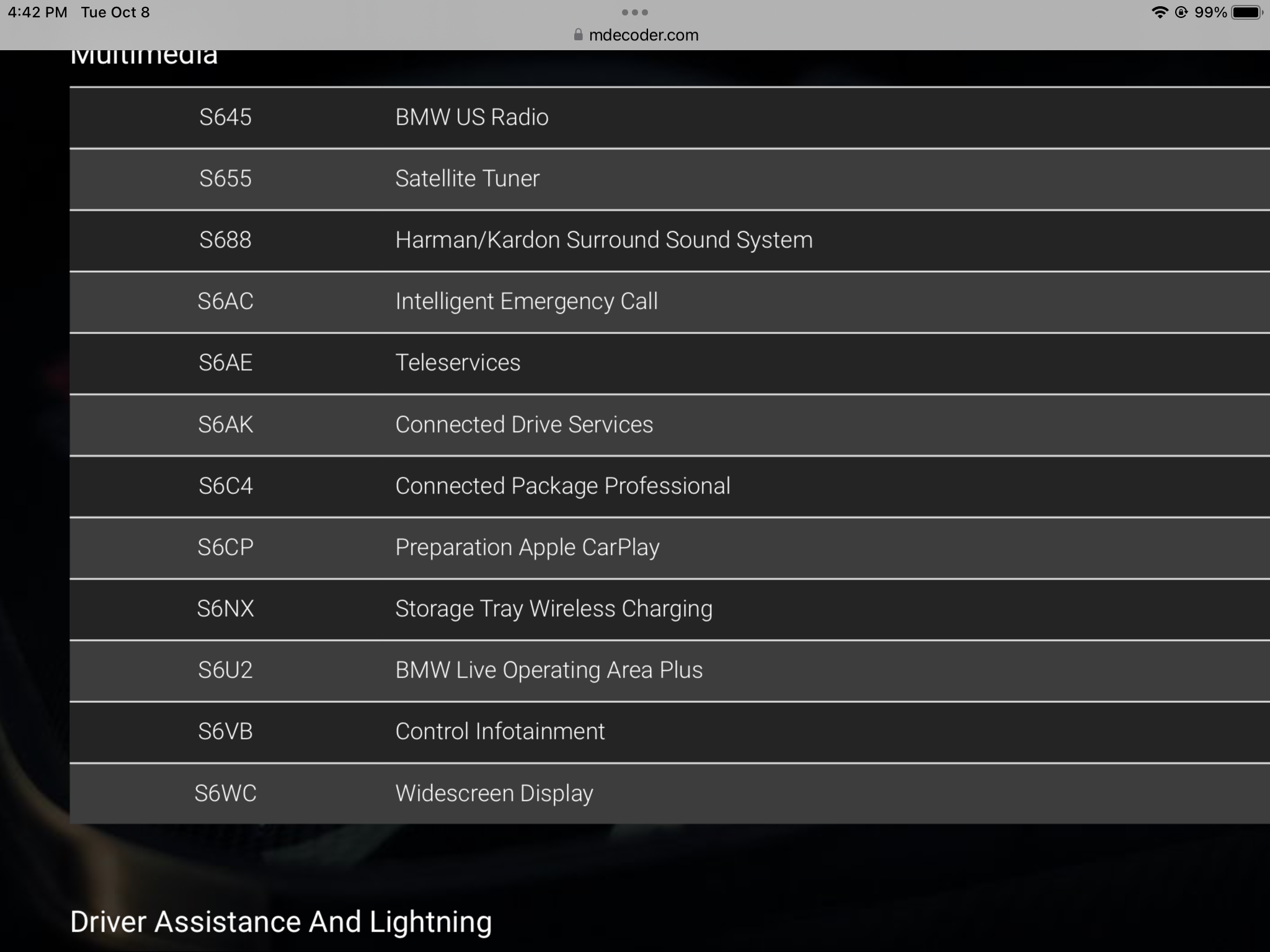
Task: Select Connected Package Professional text
Action: 562,486
